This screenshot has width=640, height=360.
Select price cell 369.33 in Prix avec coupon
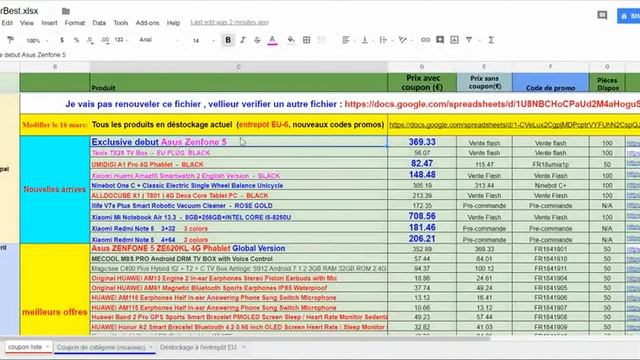point(422,142)
